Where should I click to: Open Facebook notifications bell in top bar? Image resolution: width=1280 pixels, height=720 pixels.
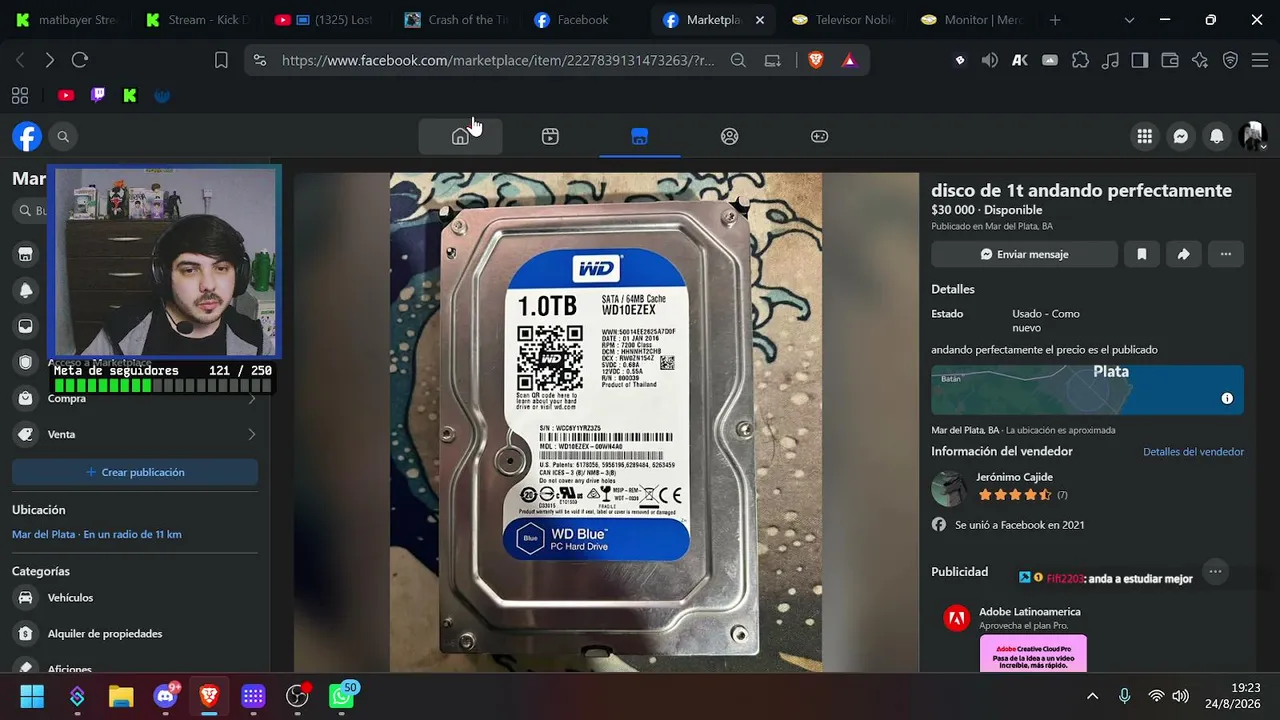(1217, 136)
